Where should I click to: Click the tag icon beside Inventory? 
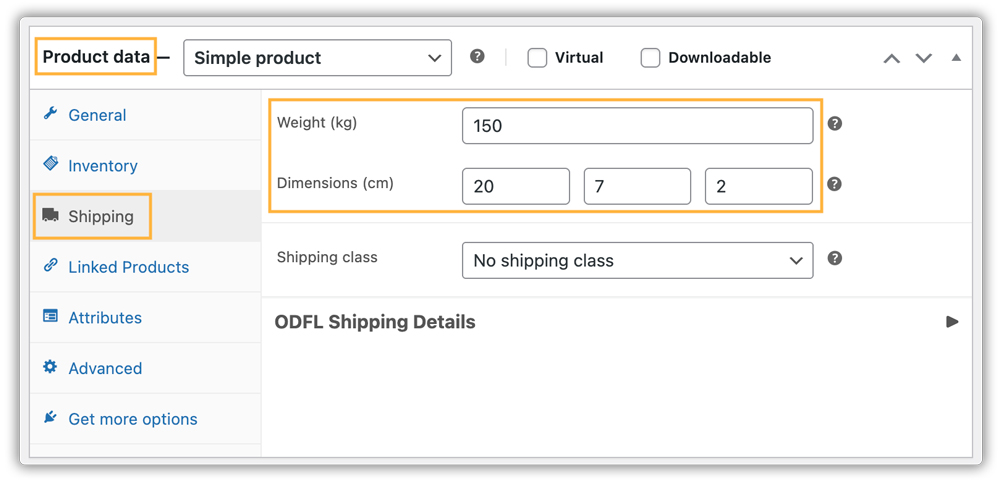tap(50, 164)
